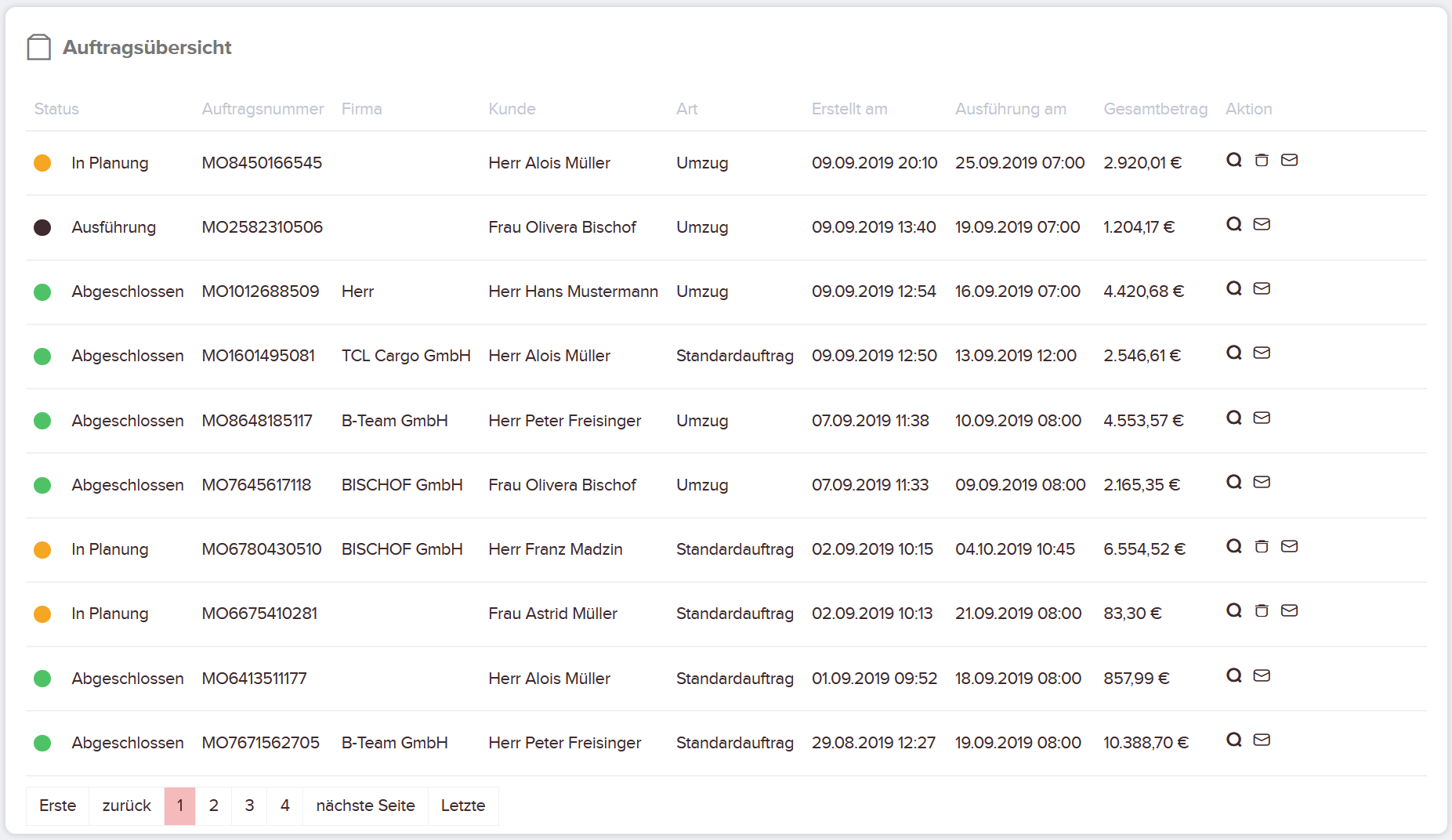Click the Art column header
This screenshot has height=840, width=1452.
coord(687,109)
